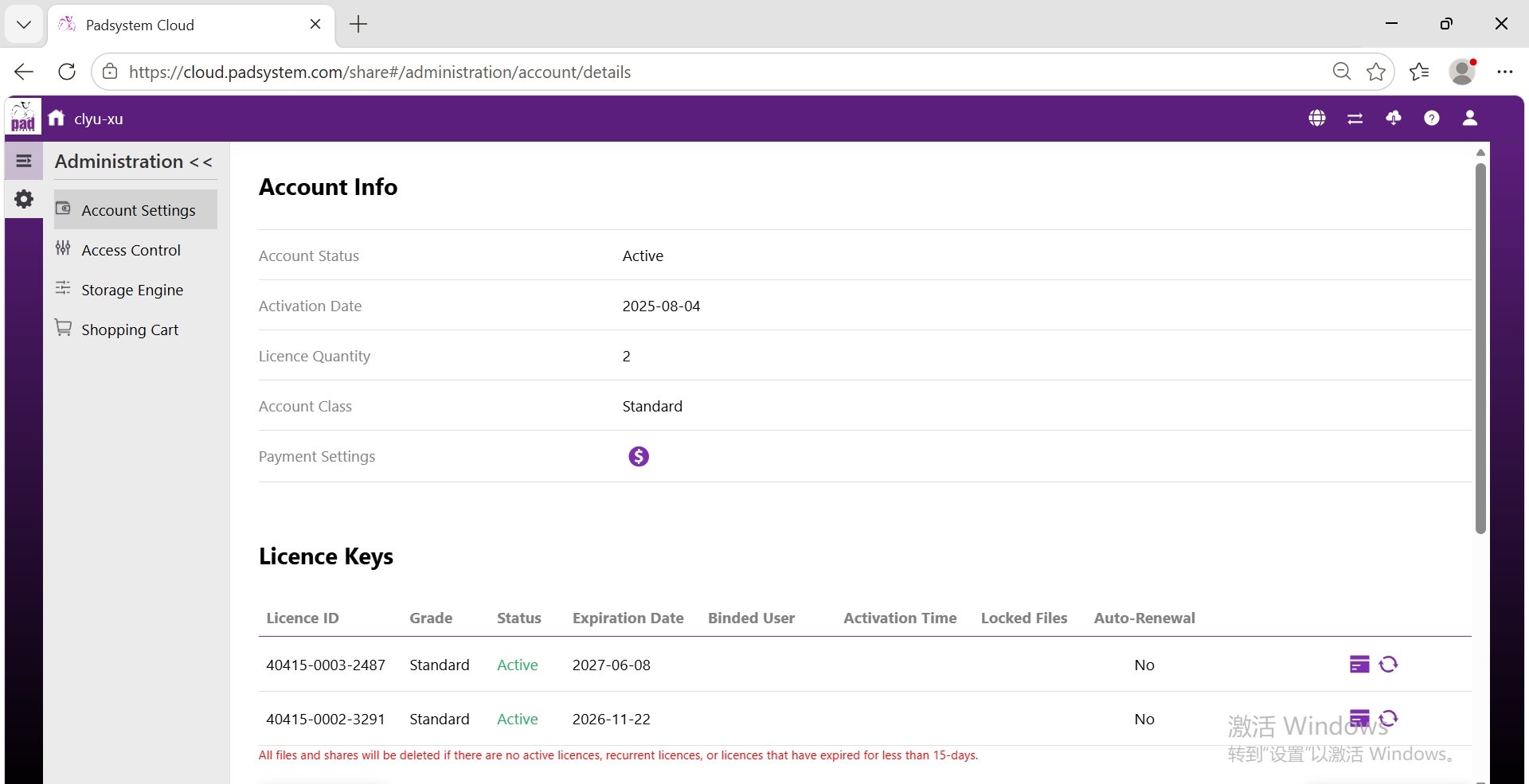
Task: Click Active status of licence 40415-0002-3291
Action: [x=518, y=719]
